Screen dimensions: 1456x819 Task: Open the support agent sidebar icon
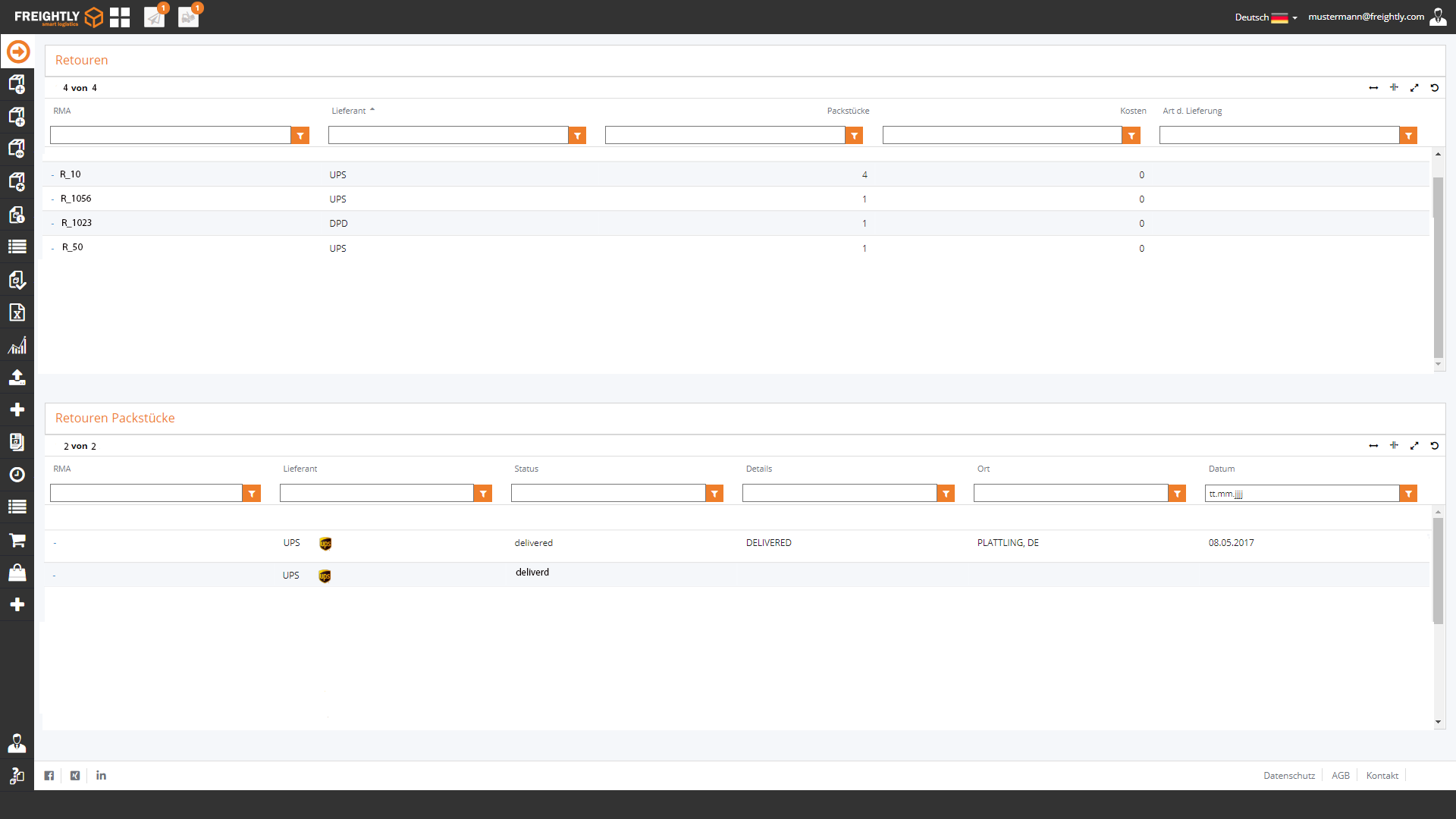point(17,743)
